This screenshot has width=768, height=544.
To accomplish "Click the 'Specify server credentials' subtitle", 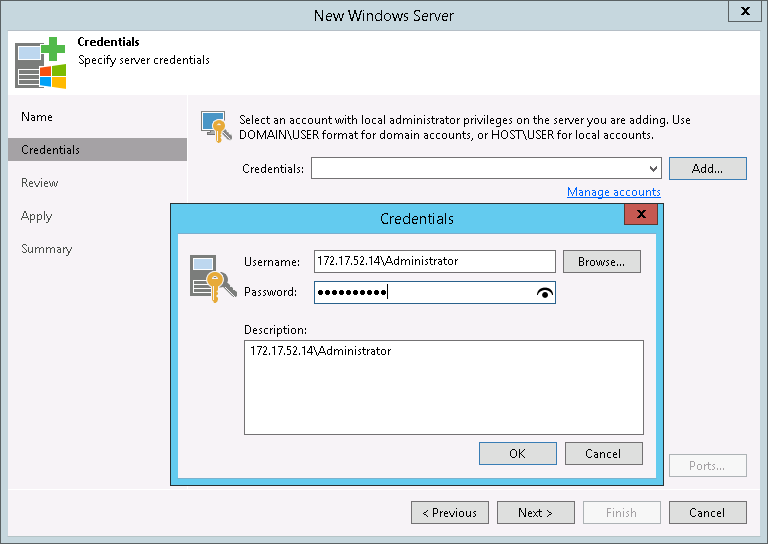I will coord(144,60).
